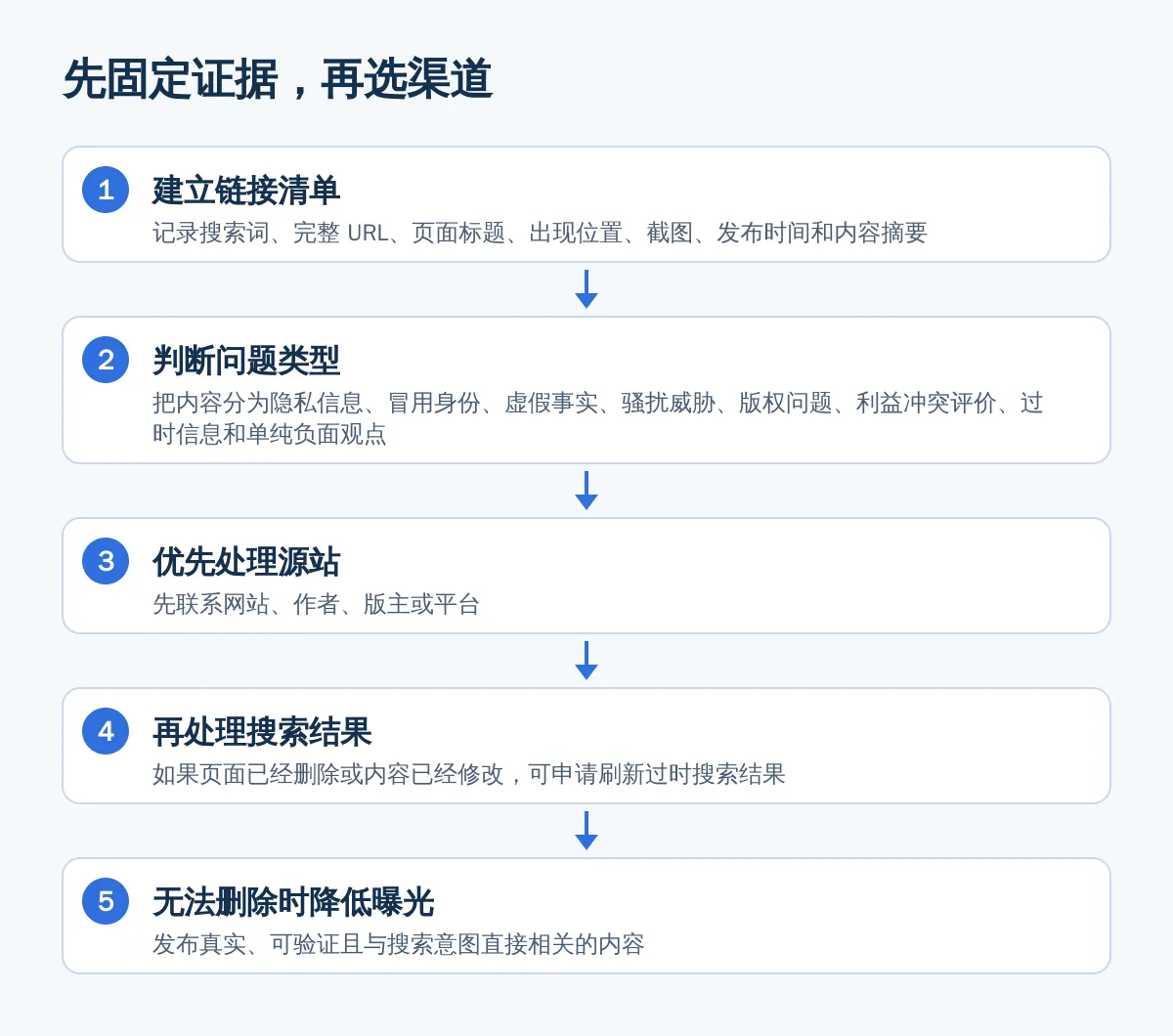Click the text 先联系网站、作者、版主或平台
The width and height of the screenshot is (1173, 1036).
[317, 604]
